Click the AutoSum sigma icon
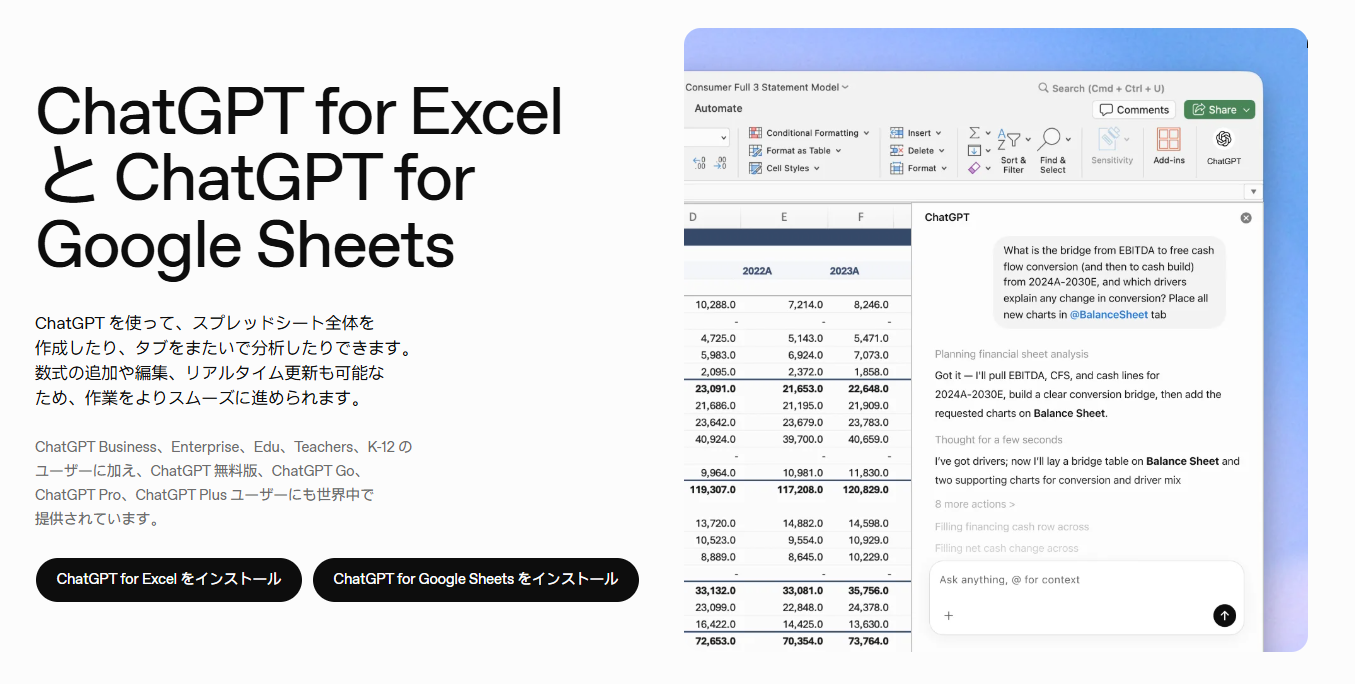Screen dimensions: 1355x684 coord(974,133)
